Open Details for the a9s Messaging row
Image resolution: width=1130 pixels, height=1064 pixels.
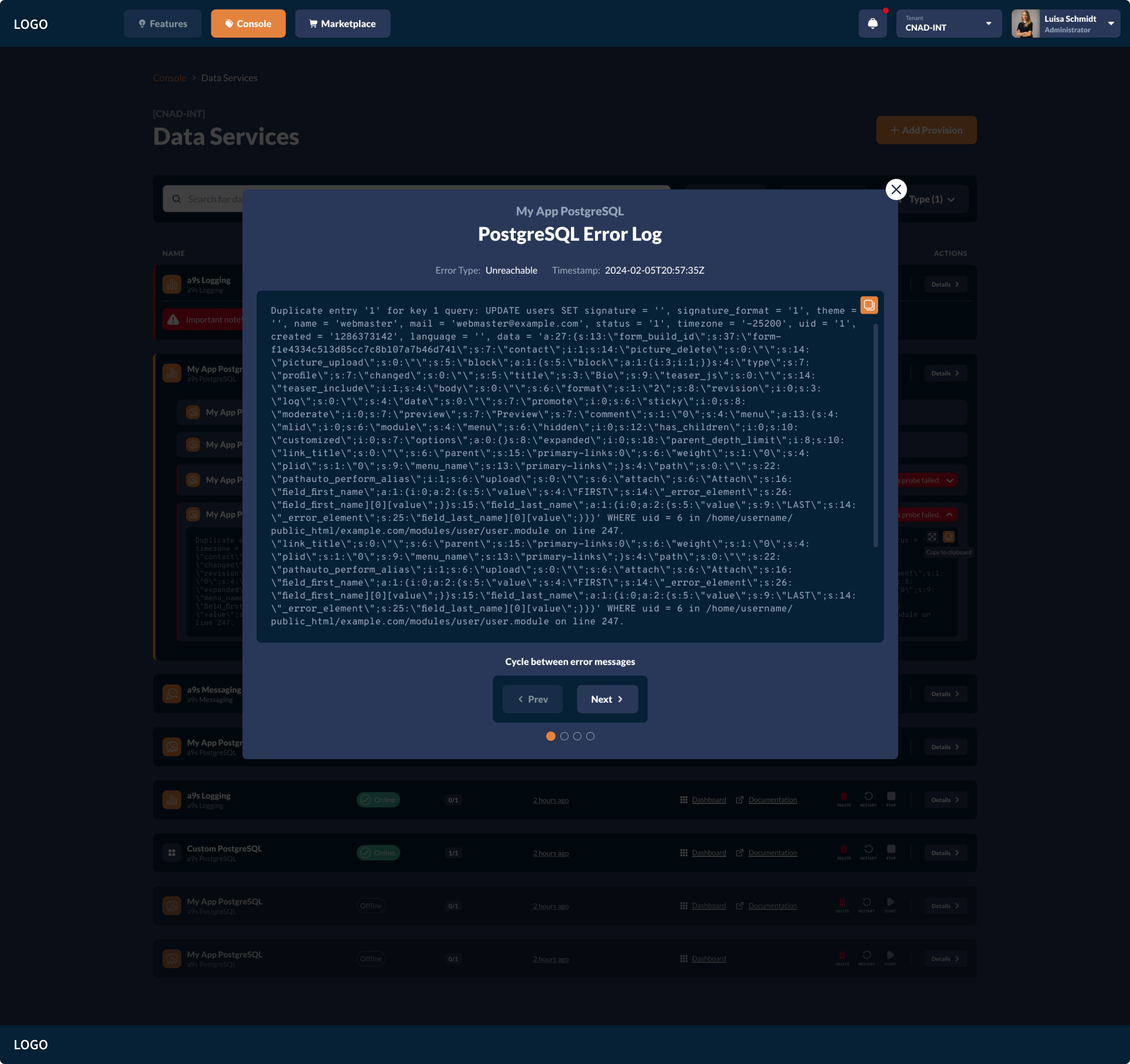[945, 694]
